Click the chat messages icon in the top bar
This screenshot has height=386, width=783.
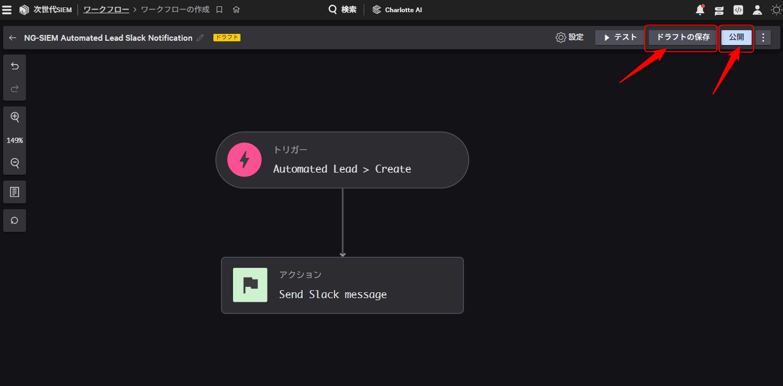[x=719, y=10]
